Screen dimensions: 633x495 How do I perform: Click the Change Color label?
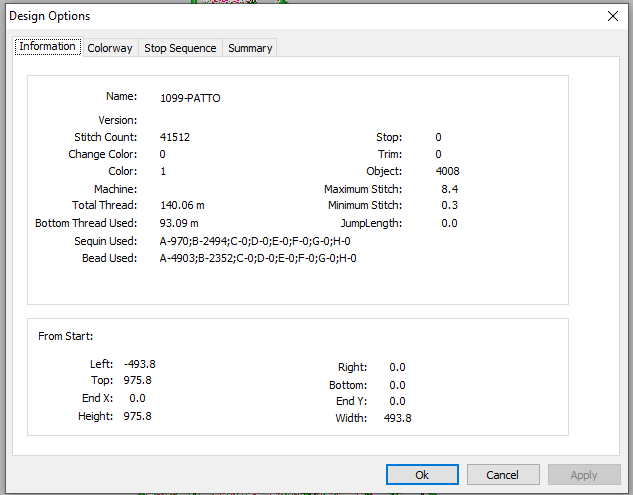click(x=103, y=154)
